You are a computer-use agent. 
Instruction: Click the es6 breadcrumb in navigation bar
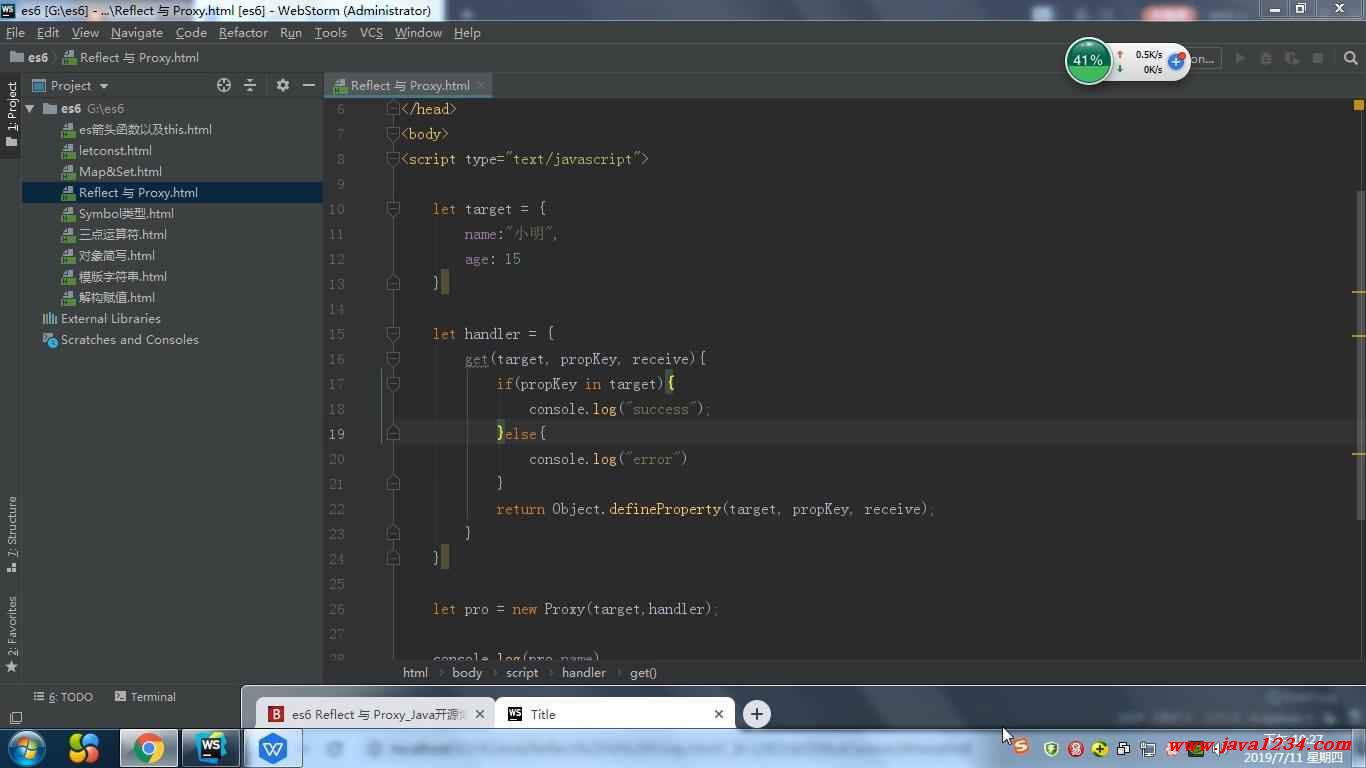click(29, 58)
